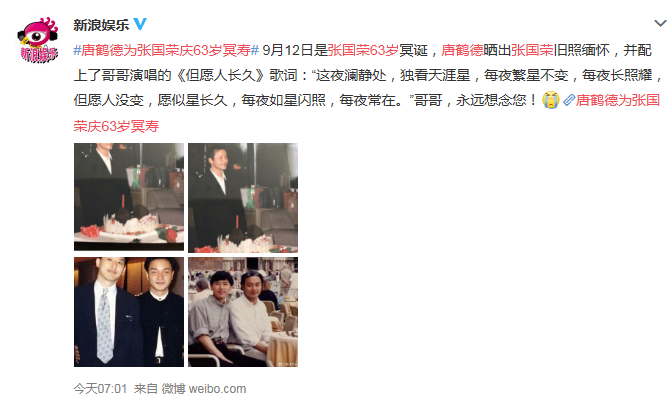Open hashtag #唐鹤德为张国荣庆63岁冥寿#

166,50
